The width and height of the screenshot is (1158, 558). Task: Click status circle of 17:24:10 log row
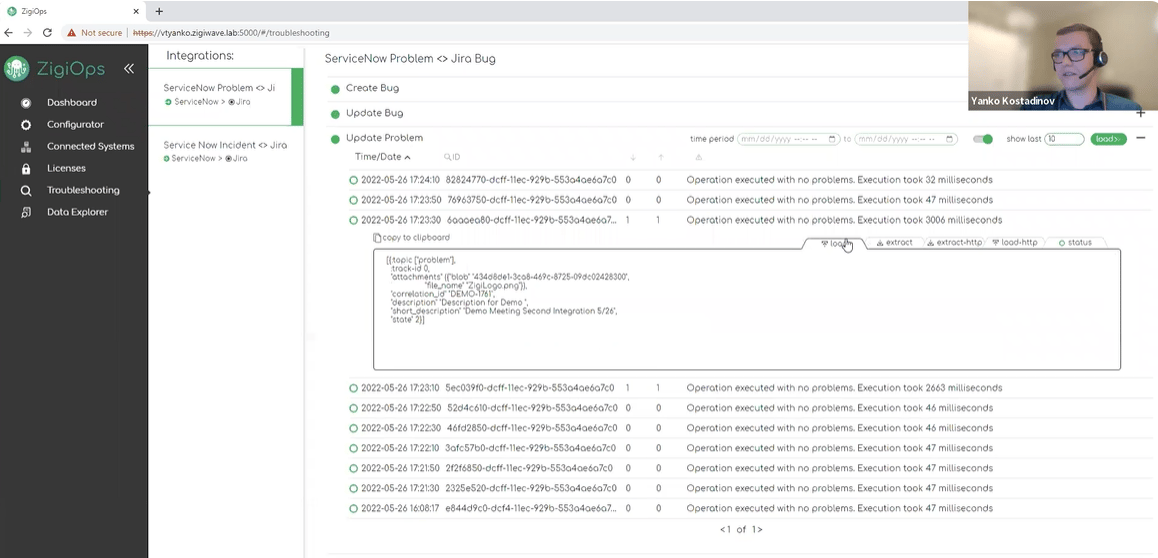(353, 180)
